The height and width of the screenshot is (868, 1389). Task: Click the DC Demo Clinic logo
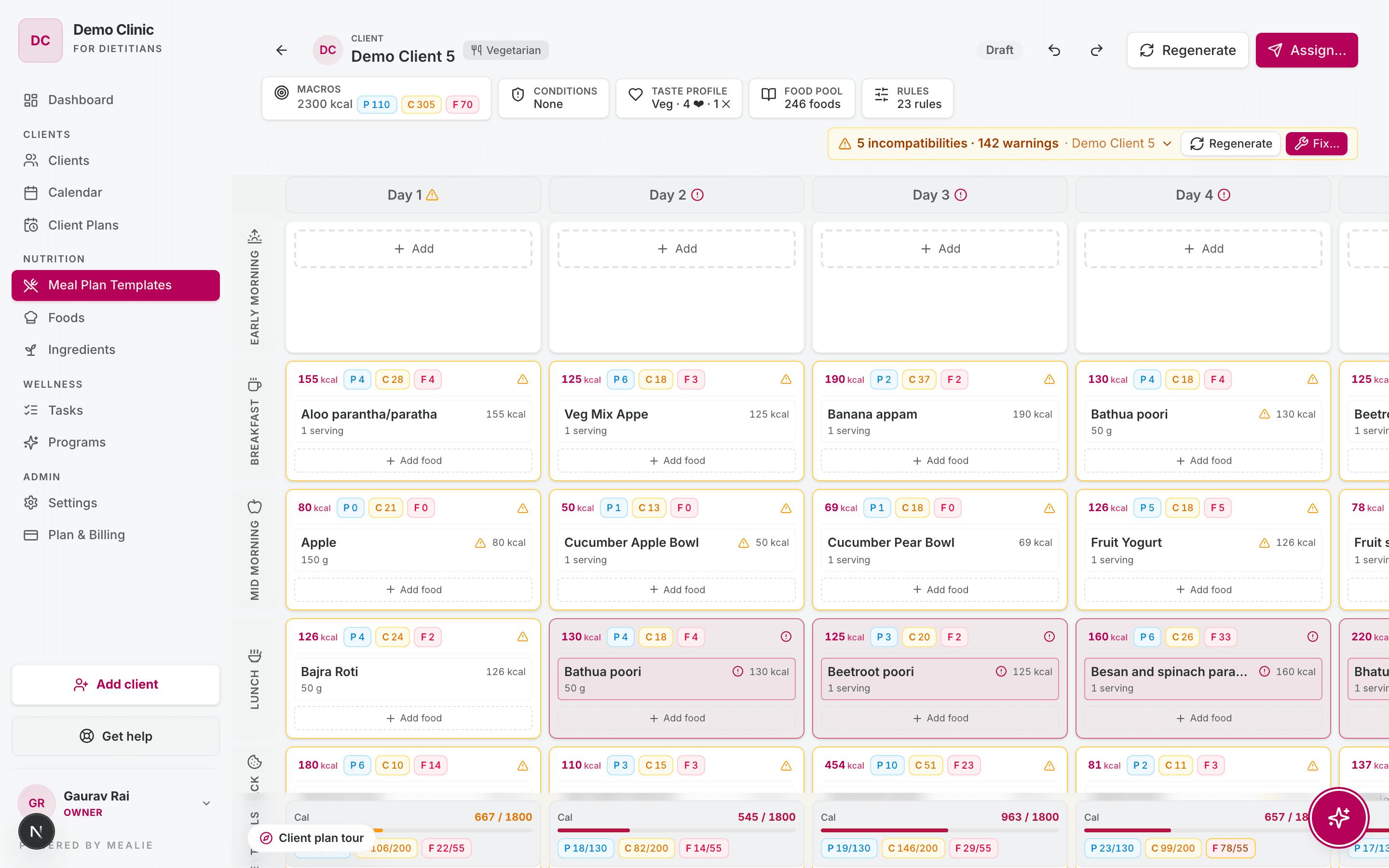point(40,40)
